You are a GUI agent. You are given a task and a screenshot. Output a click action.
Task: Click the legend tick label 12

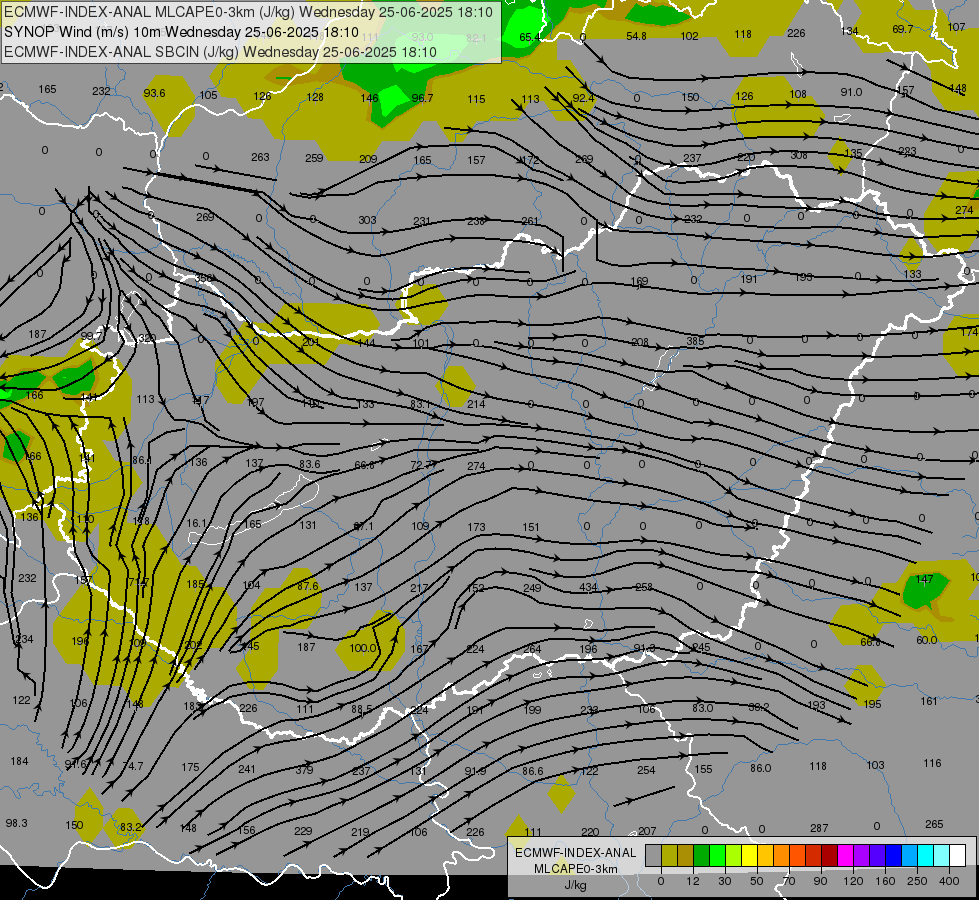[x=693, y=881]
